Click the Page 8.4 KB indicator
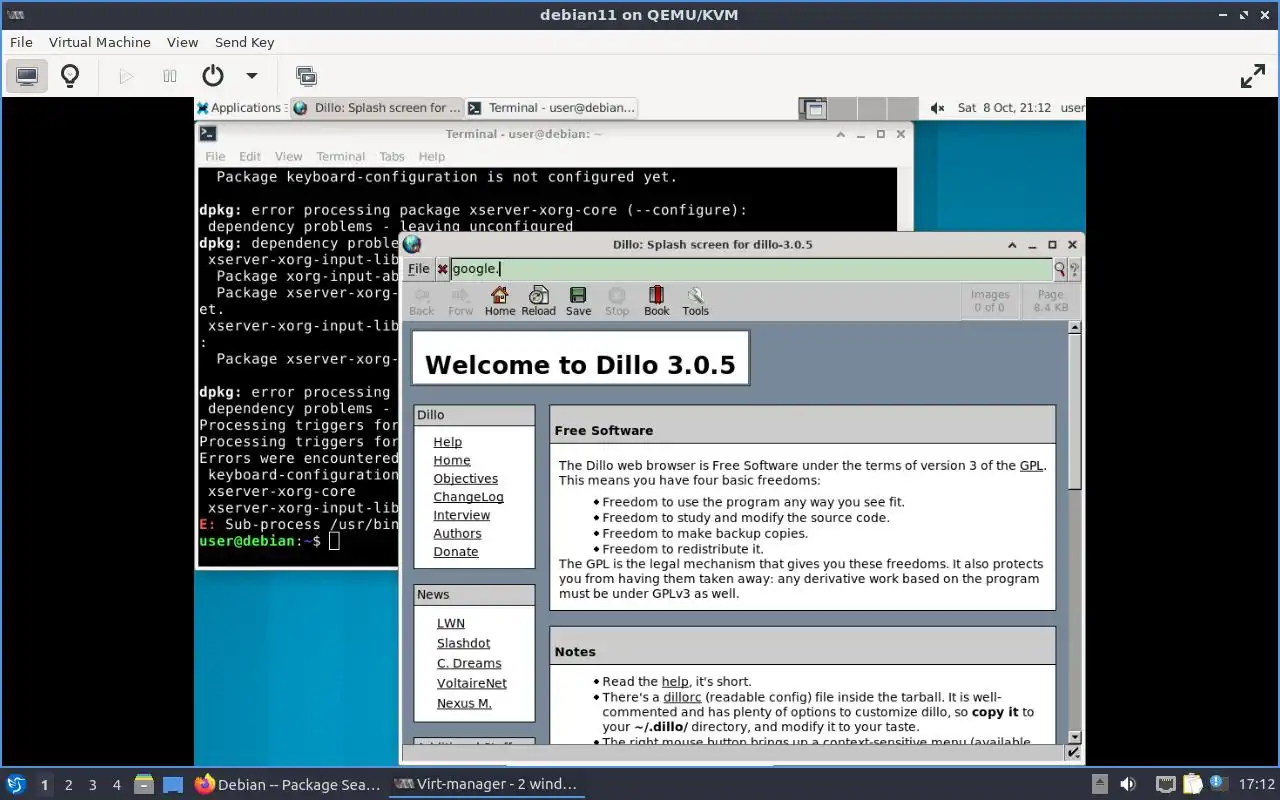The image size is (1280, 800). (x=1050, y=301)
